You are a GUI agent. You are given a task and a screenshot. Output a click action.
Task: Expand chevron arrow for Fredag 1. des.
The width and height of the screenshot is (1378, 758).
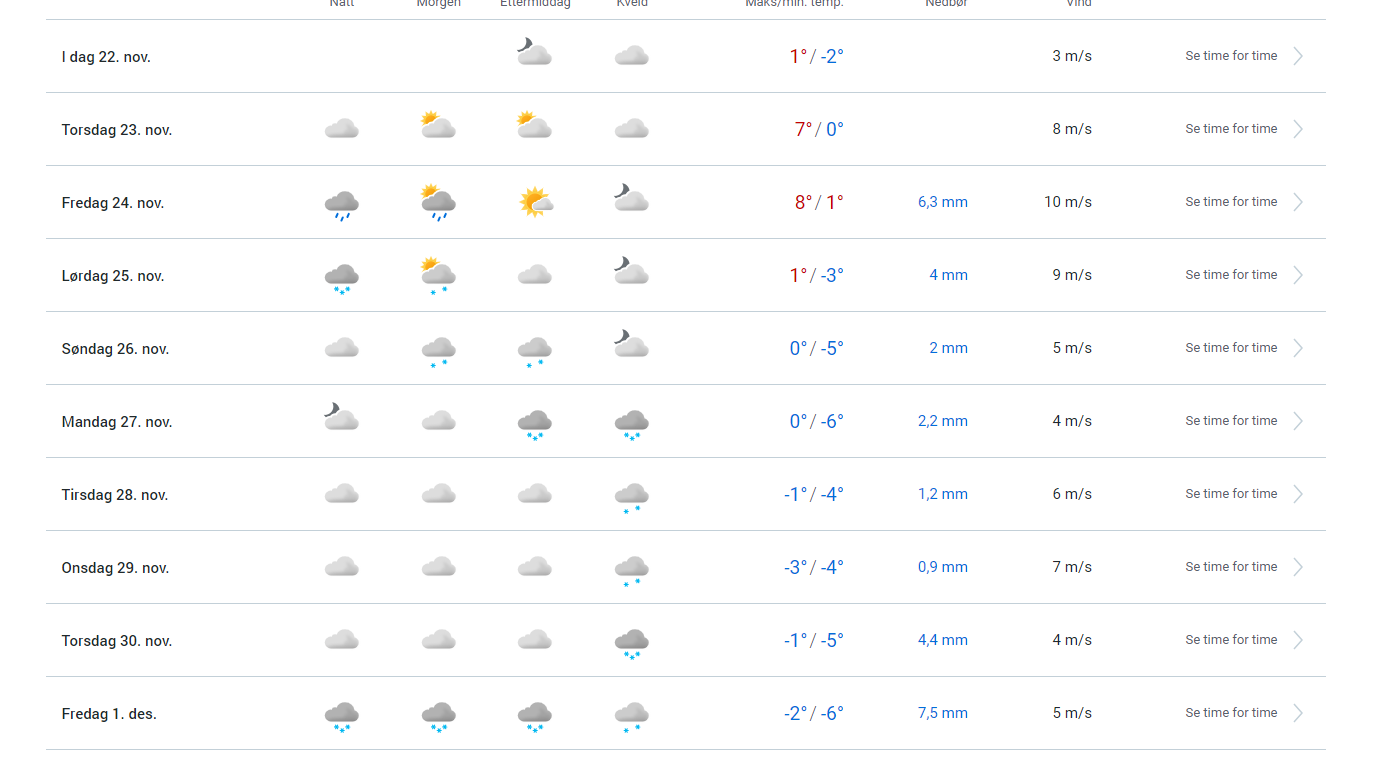pos(1298,713)
